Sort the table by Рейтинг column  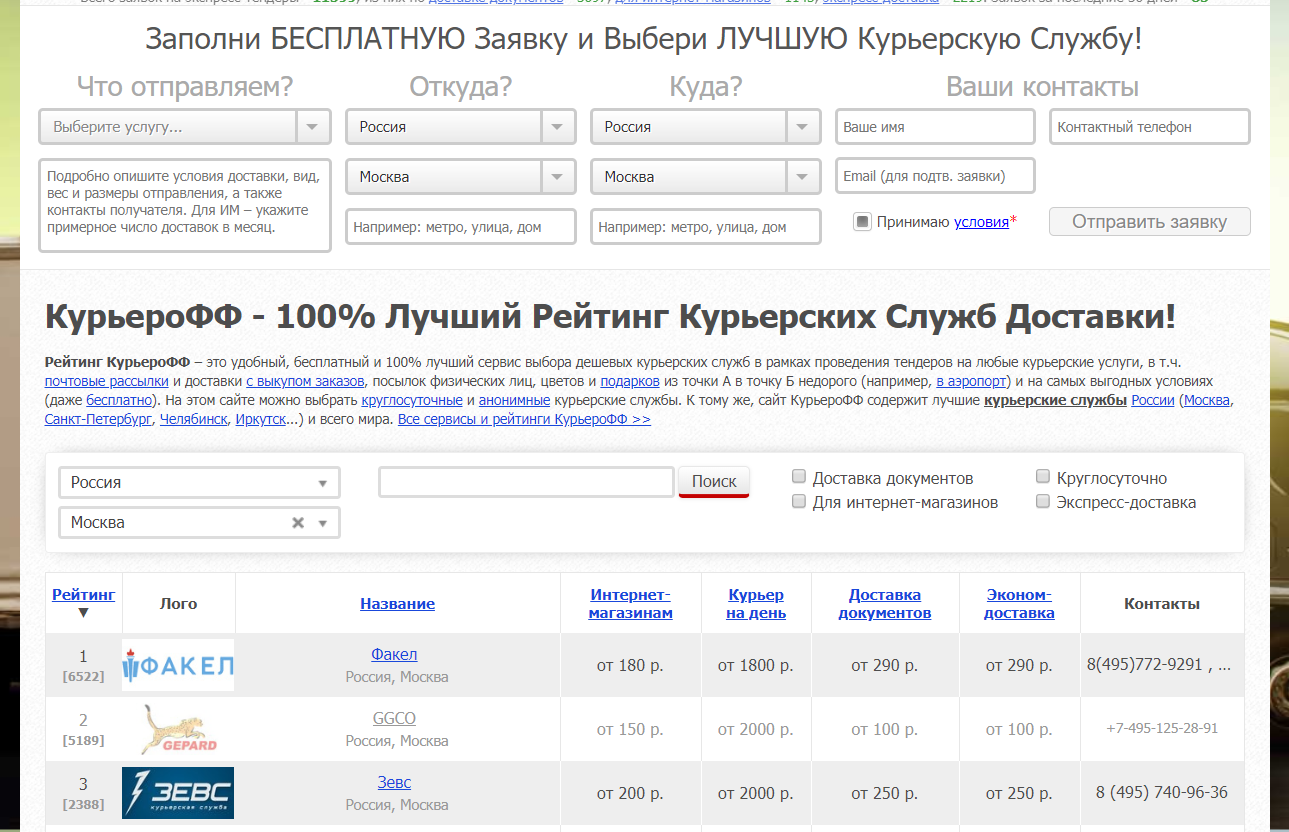click(x=84, y=594)
